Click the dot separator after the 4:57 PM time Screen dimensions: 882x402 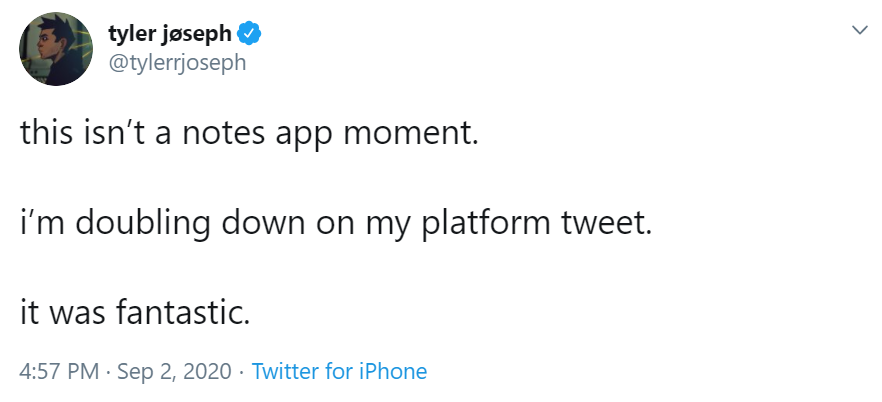(x=108, y=372)
